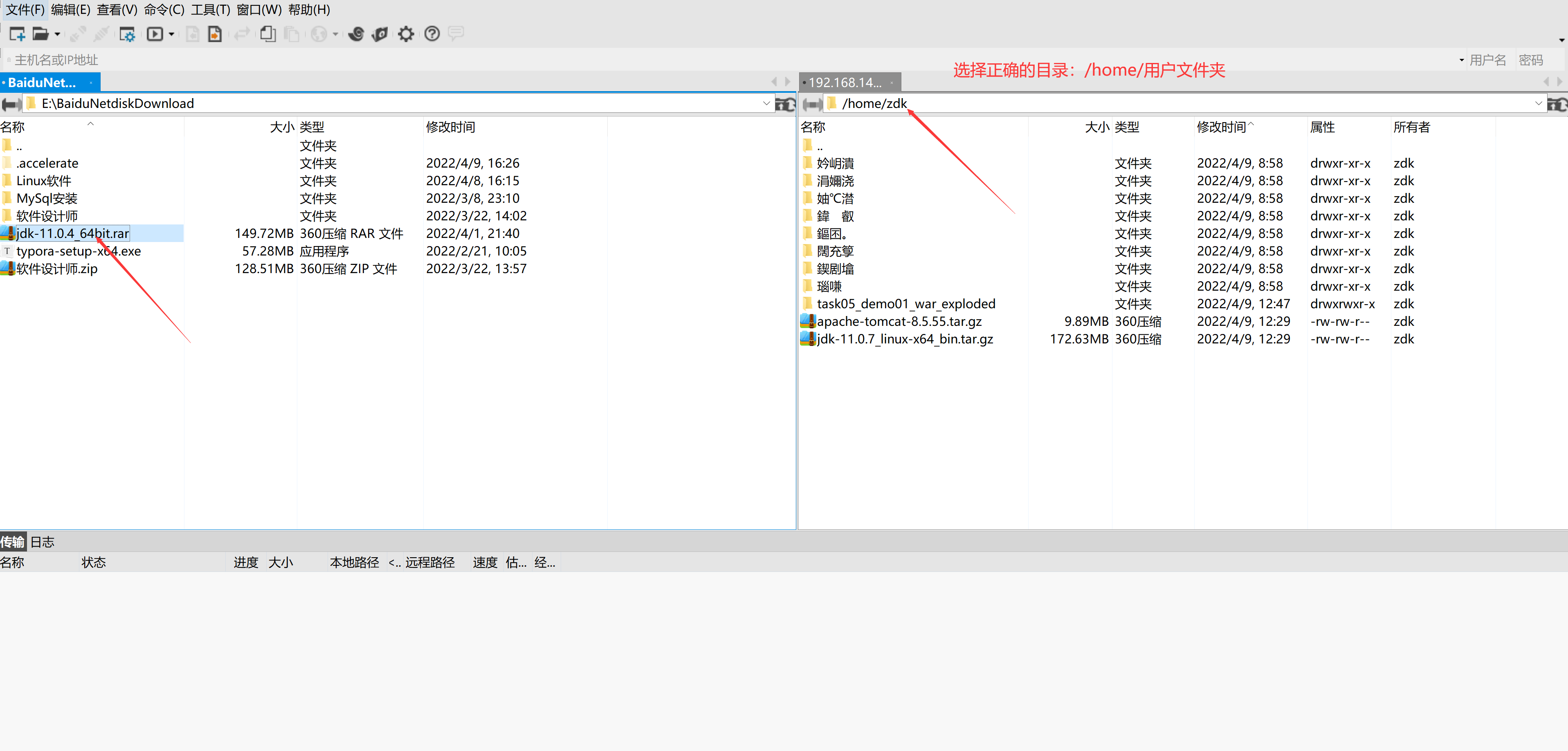Click the orange-arrow upload file icon

[215, 34]
